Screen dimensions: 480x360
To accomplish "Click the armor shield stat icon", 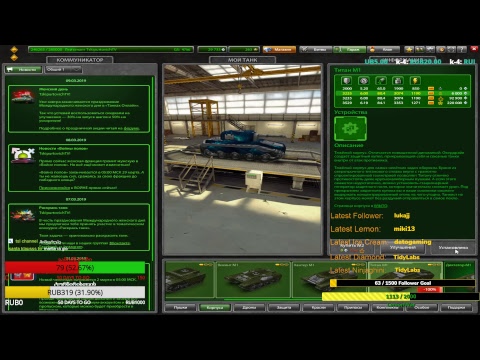I will tap(347, 81).
